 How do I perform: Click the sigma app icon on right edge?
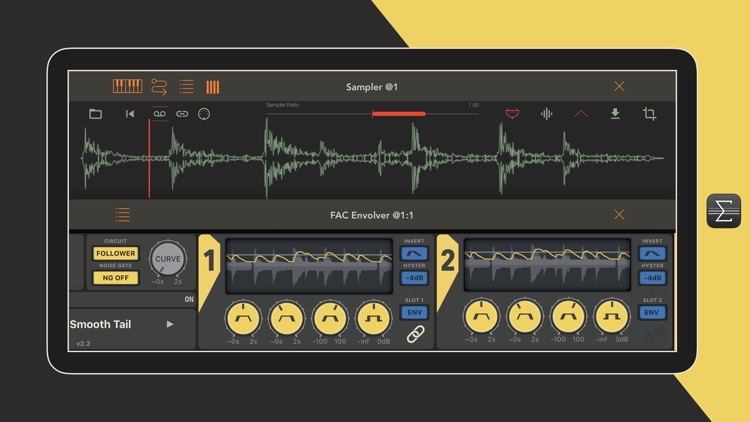pos(724,211)
